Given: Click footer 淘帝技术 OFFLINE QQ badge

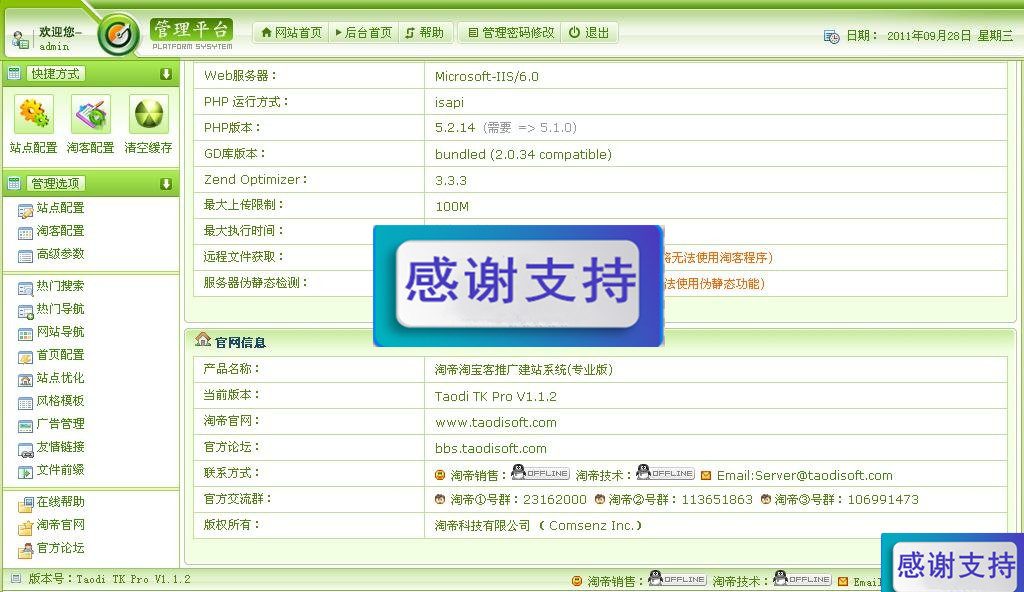Looking at the screenshot, I should tap(802, 578).
